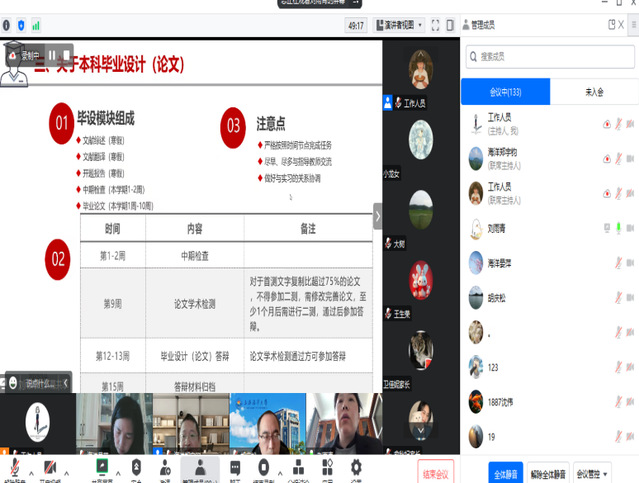This screenshot has height=483, width=639.
Task: Click the chat bubble icon in toolbar
Action: point(234,467)
